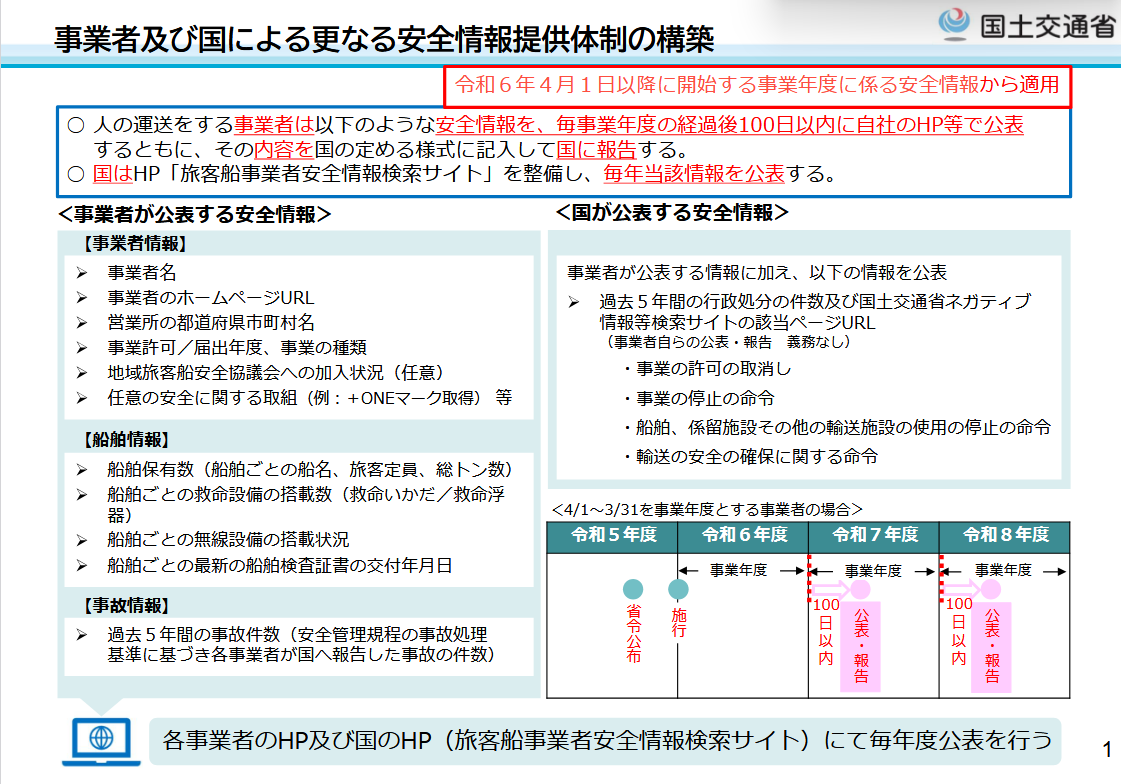Click the 事業者のホームページURL bullet item
This screenshot has width=1121, height=784.
coord(210,297)
